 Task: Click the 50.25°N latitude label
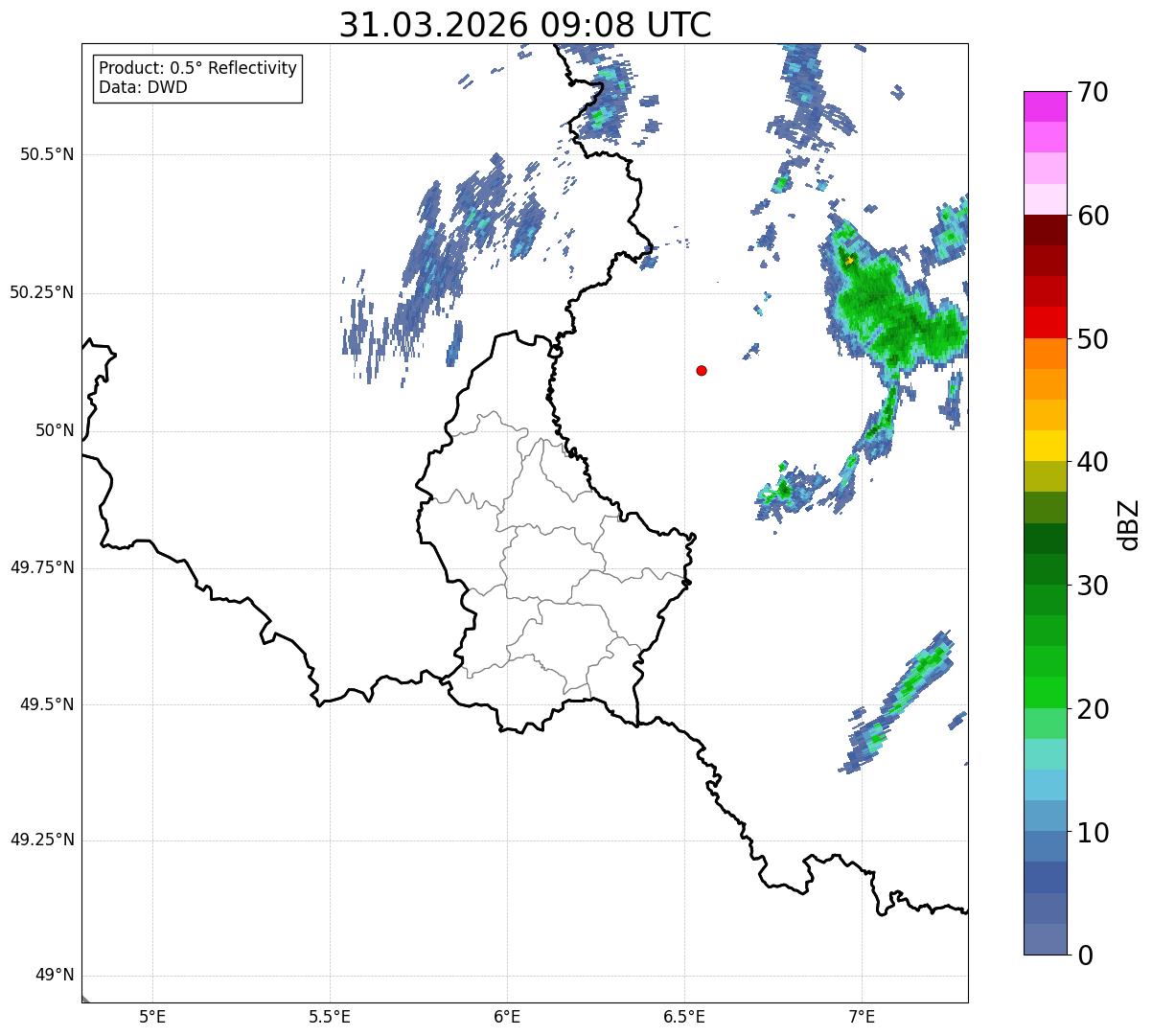click(42, 292)
